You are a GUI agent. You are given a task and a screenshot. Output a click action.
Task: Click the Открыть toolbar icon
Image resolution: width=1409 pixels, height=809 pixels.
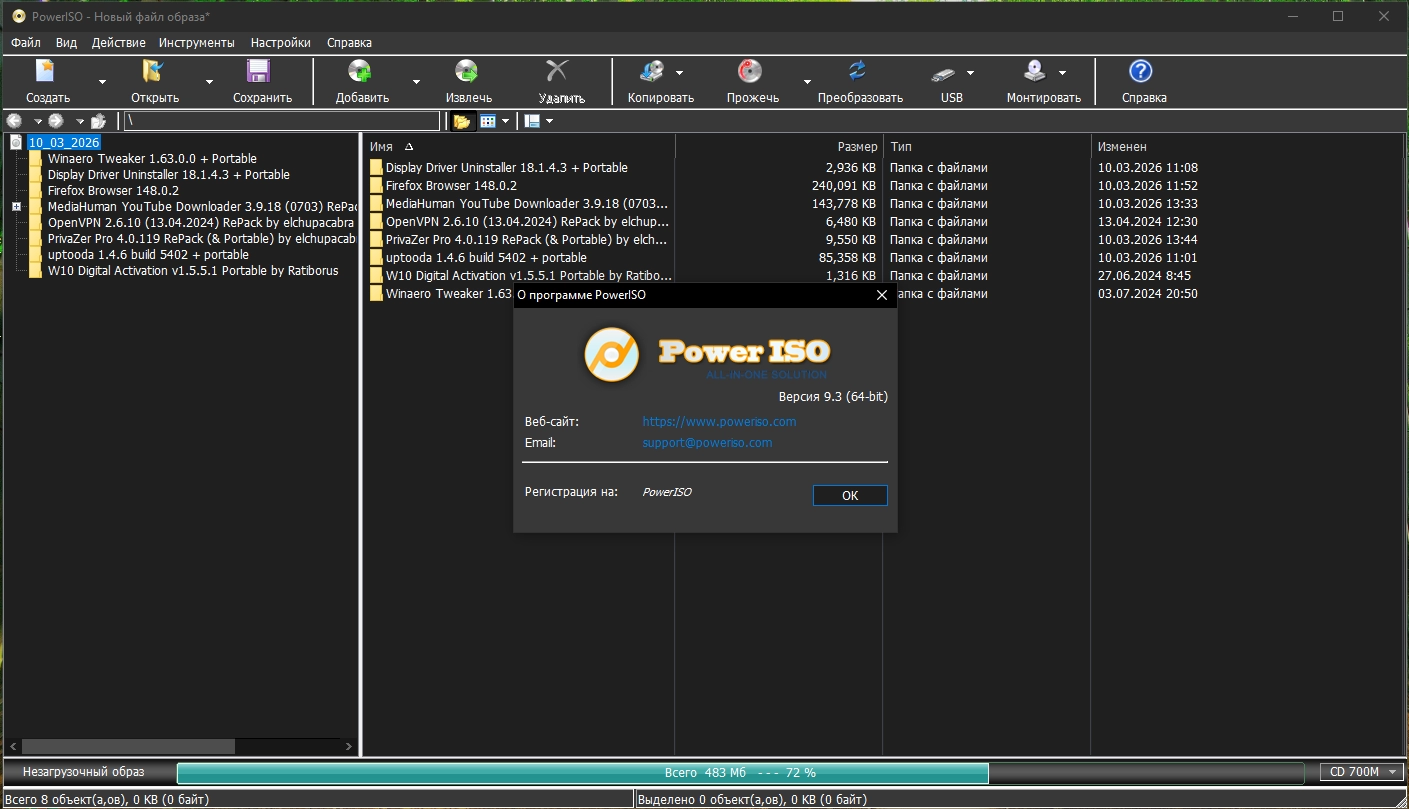(153, 72)
